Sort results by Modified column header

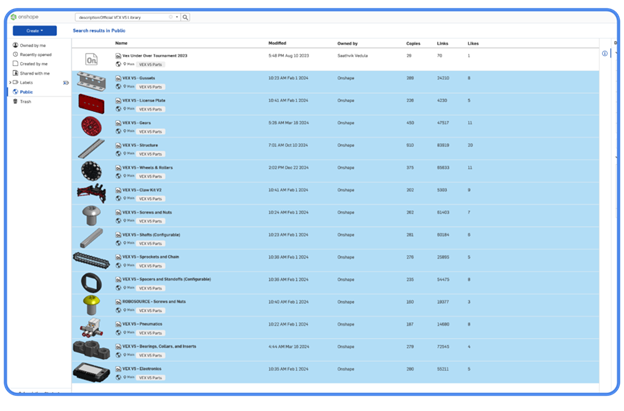277,43
